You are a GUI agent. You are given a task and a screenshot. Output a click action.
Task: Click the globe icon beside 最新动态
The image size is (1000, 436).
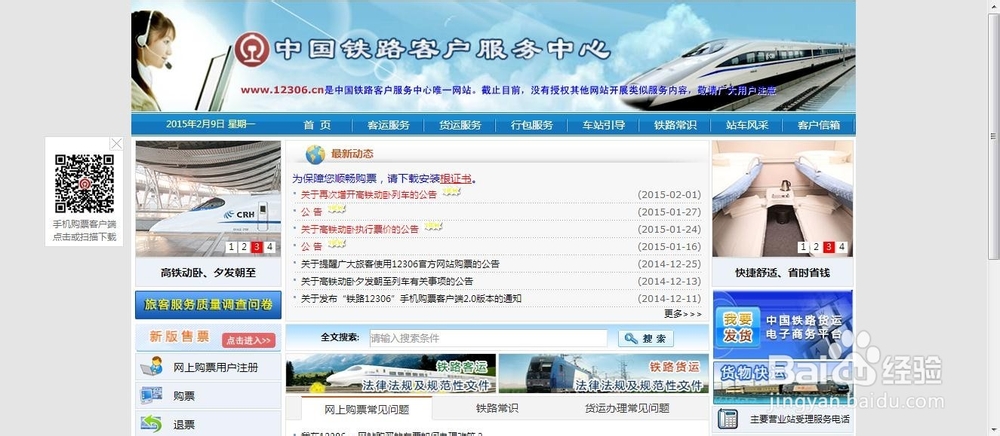(x=315, y=154)
